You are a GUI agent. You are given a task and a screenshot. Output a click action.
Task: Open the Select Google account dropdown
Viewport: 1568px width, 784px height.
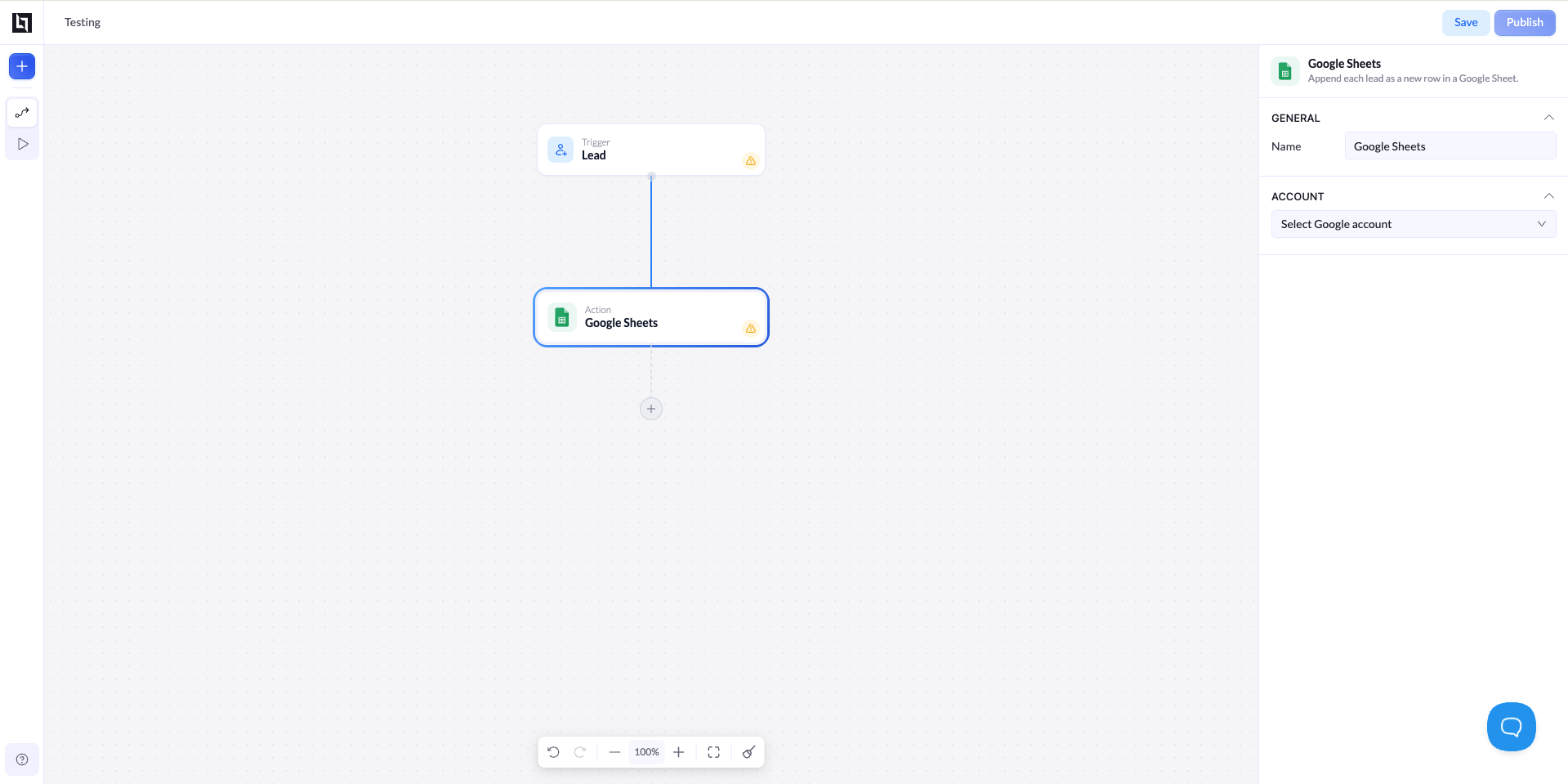[x=1414, y=224]
